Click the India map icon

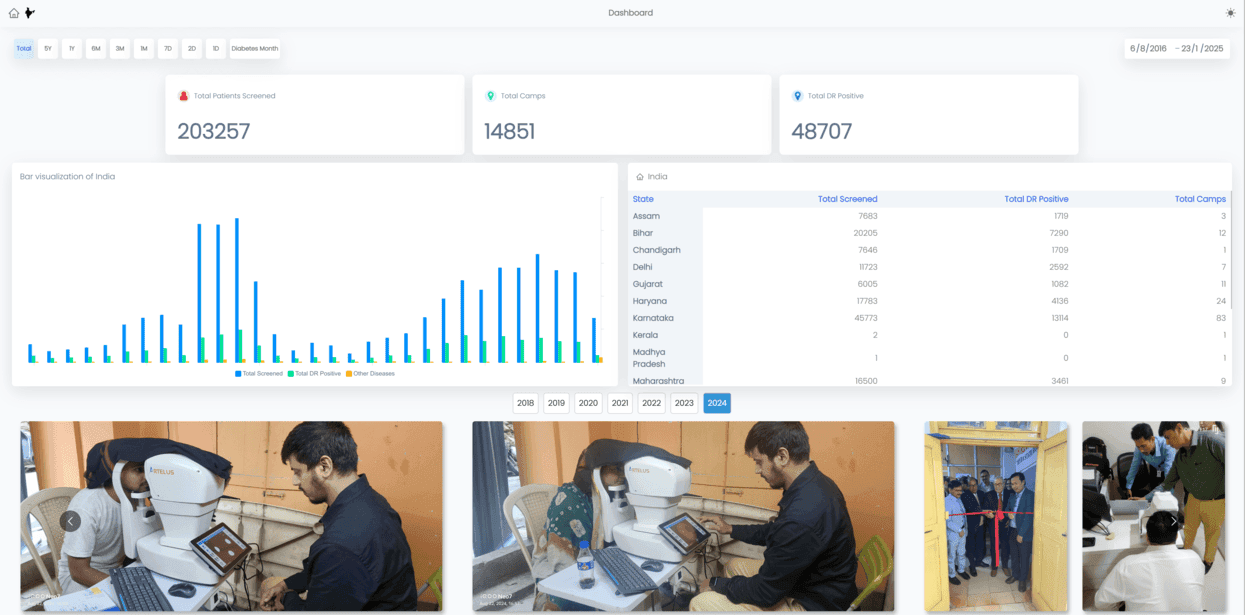[30, 13]
